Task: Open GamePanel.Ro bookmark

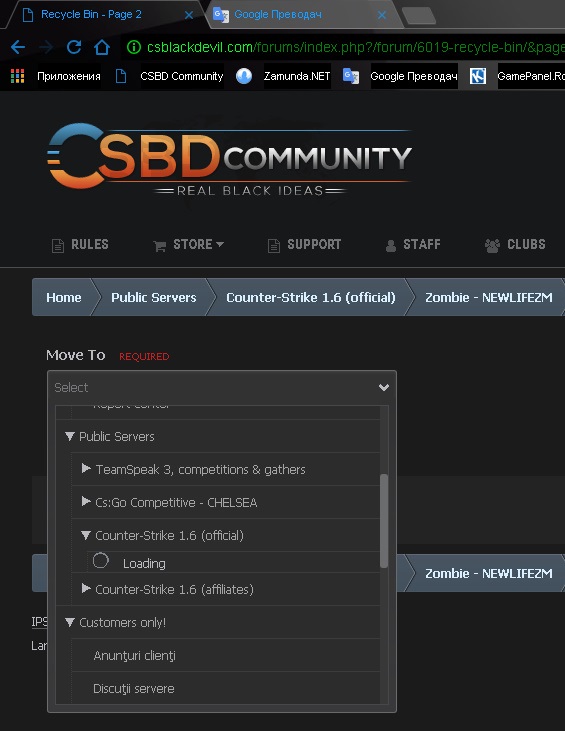Action: point(531,76)
